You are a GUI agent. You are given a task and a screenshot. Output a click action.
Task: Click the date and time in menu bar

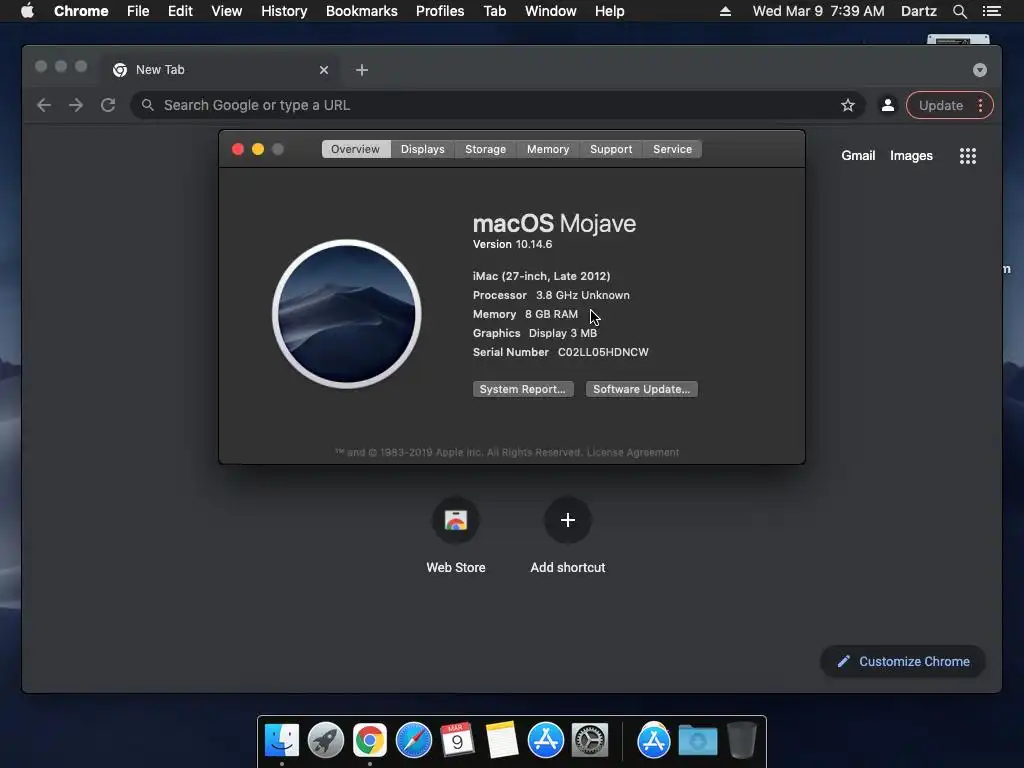click(818, 11)
